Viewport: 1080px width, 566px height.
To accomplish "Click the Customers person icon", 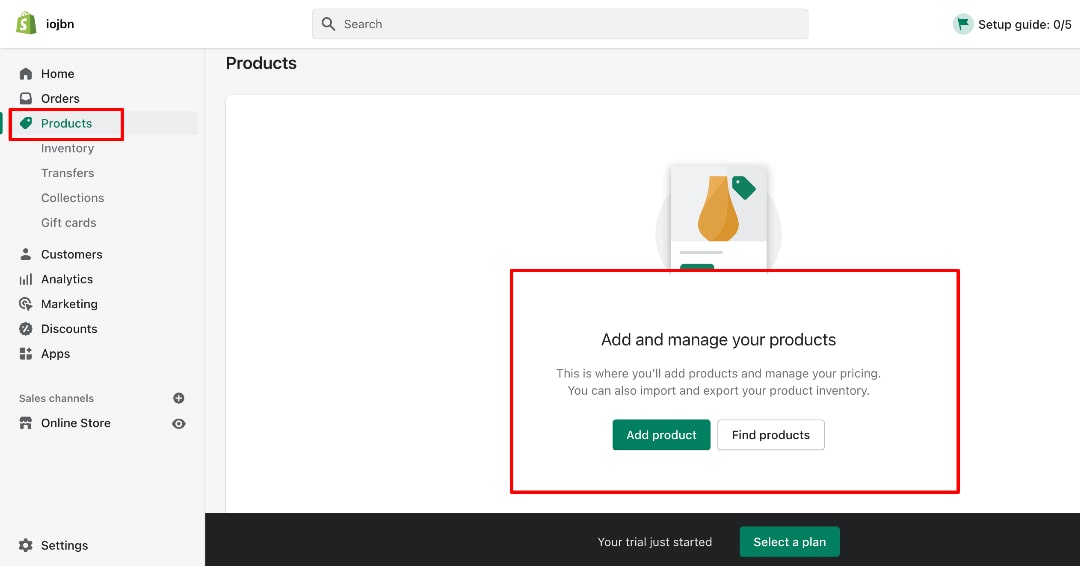I will click(25, 254).
